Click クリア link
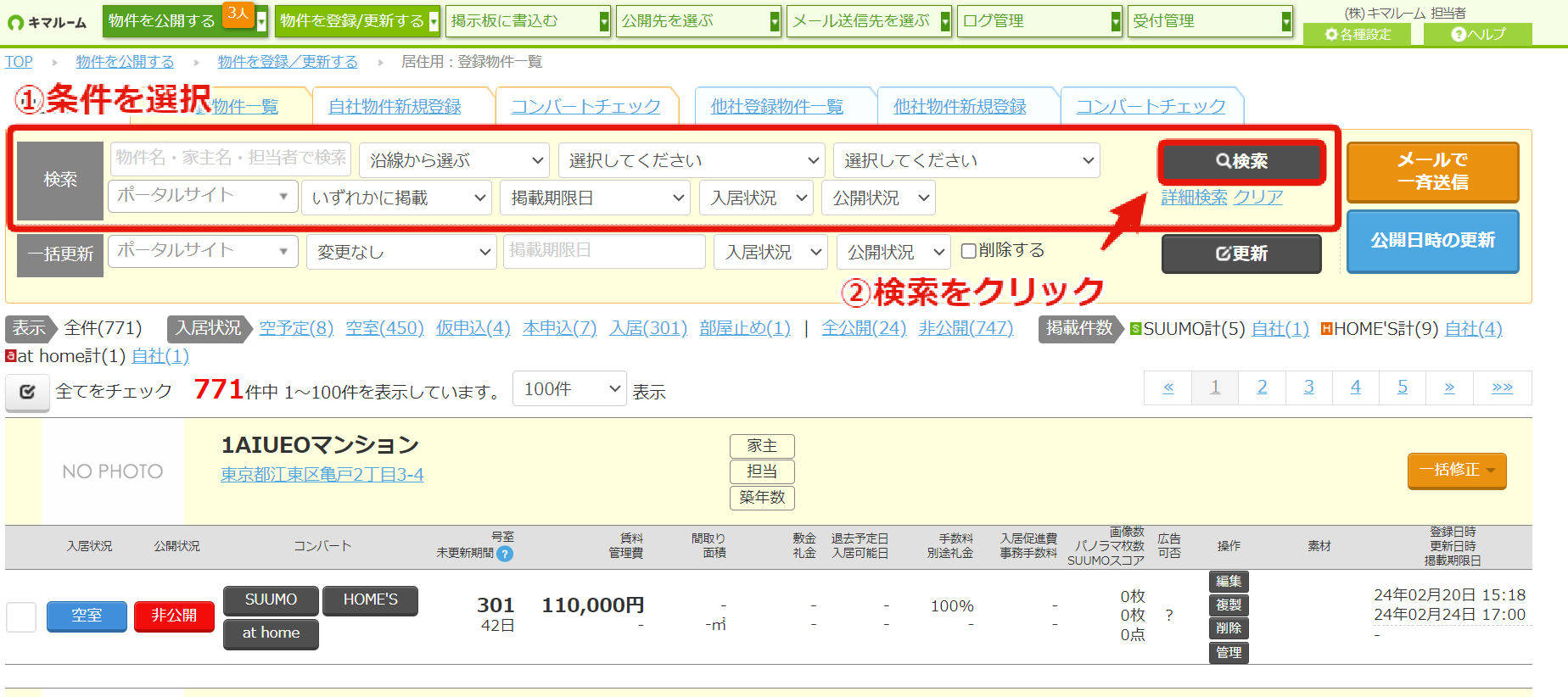 [x=1257, y=198]
